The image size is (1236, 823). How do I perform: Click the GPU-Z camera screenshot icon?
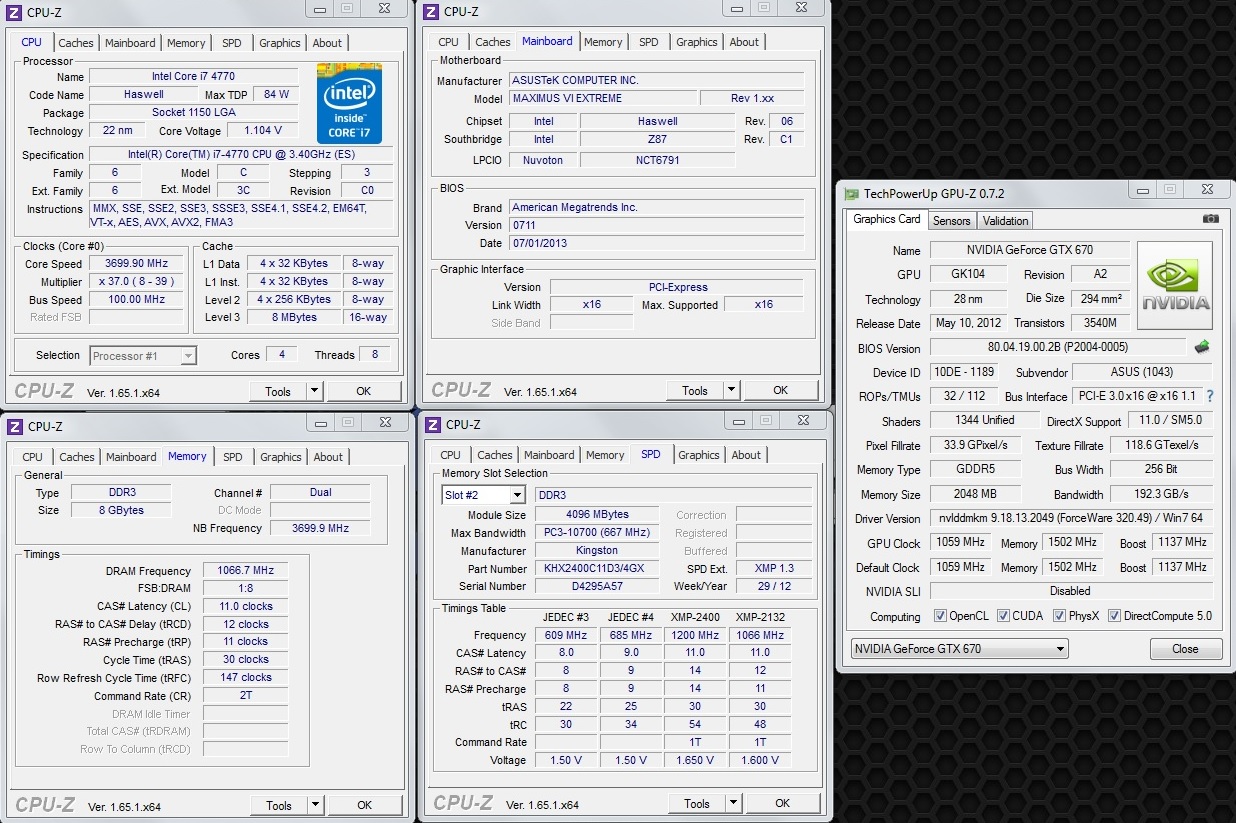(x=1210, y=219)
